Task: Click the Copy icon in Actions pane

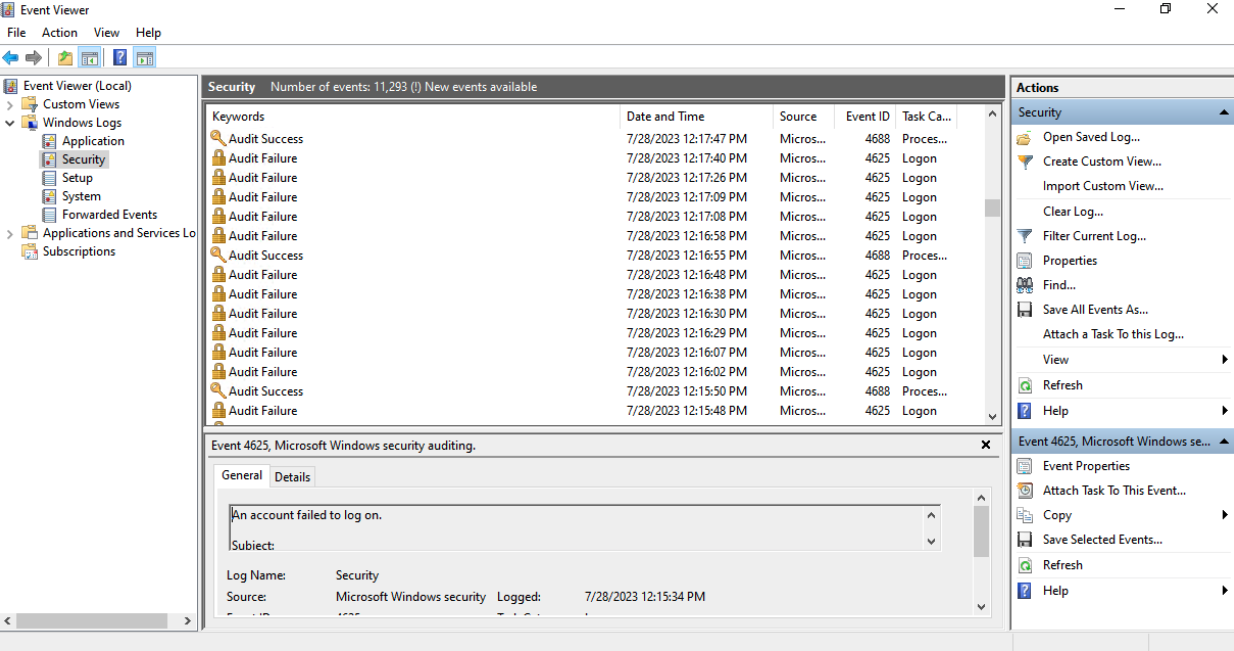Action: tap(1025, 515)
